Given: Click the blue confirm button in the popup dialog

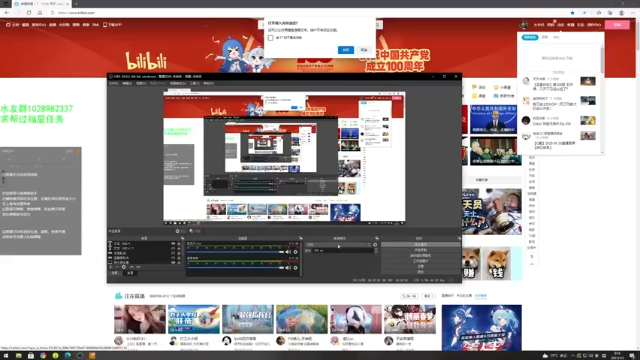Looking at the screenshot, I should [346, 50].
